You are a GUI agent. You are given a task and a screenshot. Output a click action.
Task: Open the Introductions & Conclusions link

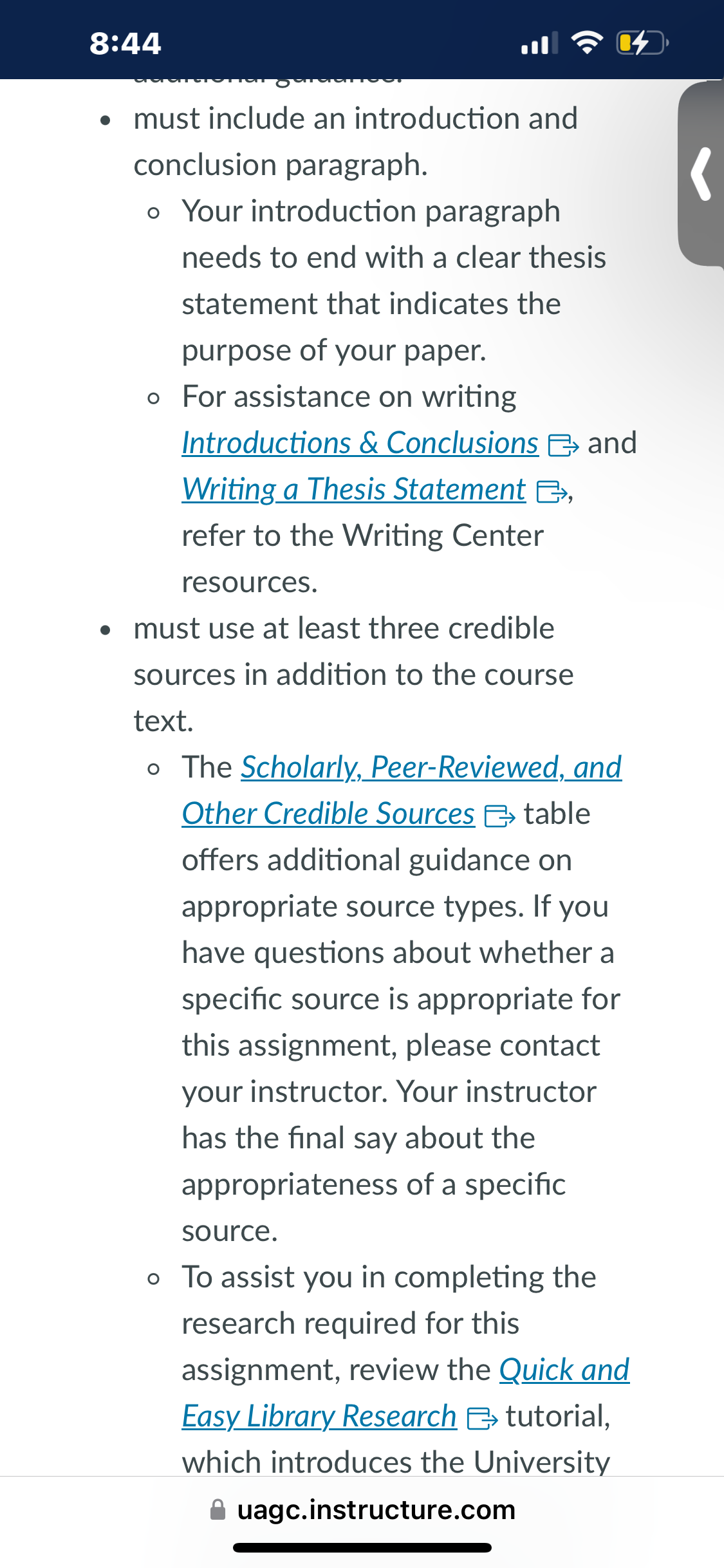pos(360,443)
